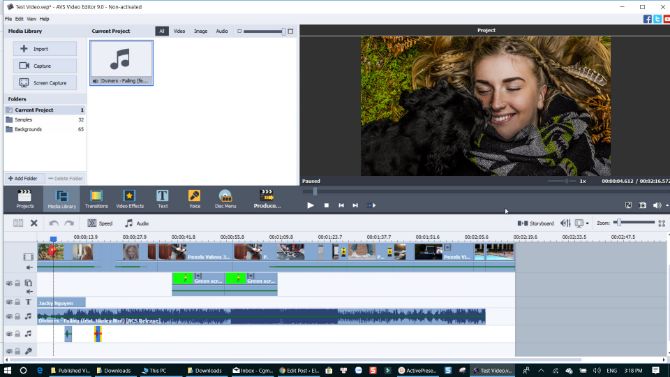Click the zoom-to-fit timeline icon
The height and width of the screenshot is (377, 670).
click(x=661, y=223)
